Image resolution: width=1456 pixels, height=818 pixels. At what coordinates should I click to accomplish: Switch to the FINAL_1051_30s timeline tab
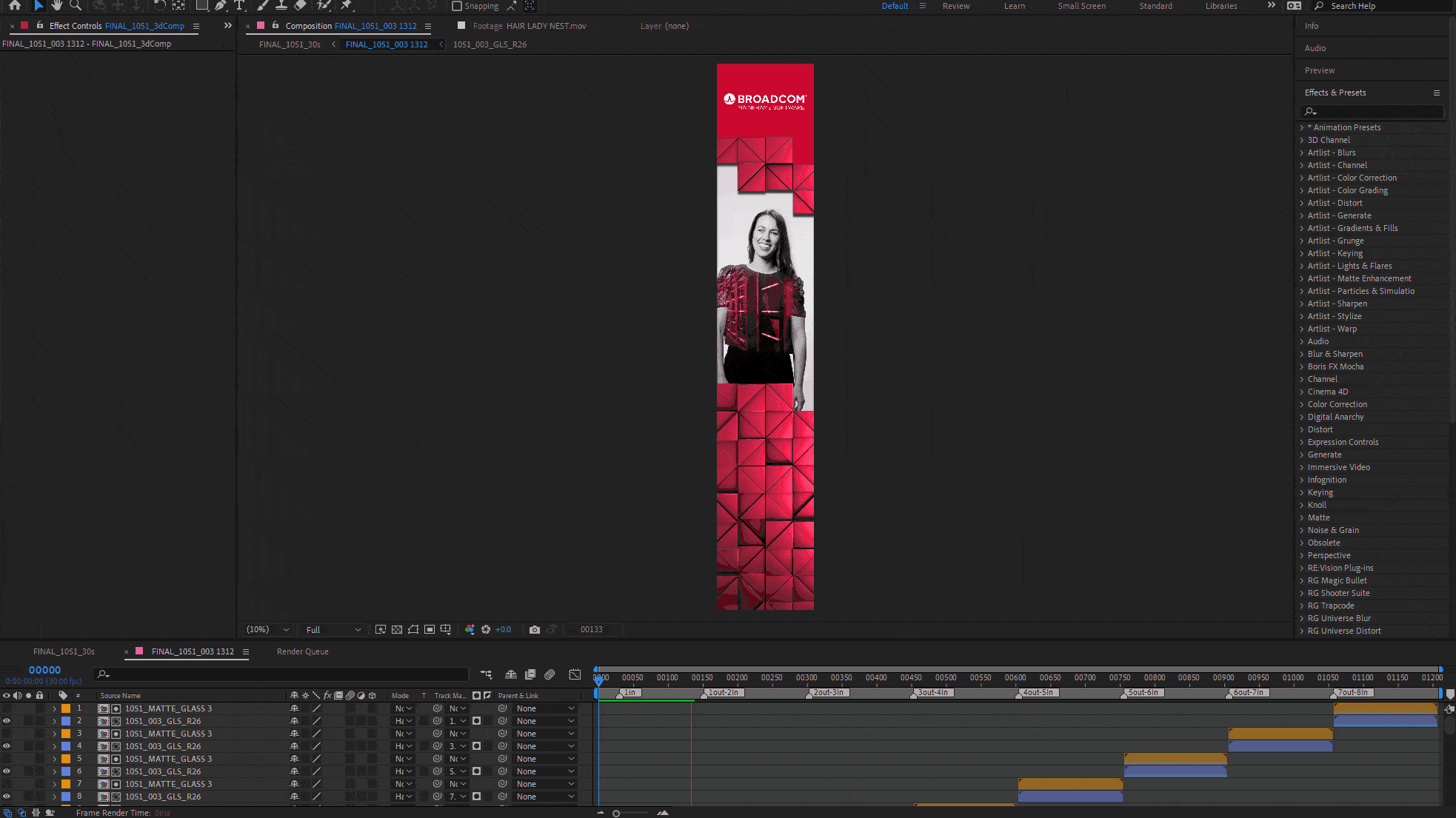64,651
